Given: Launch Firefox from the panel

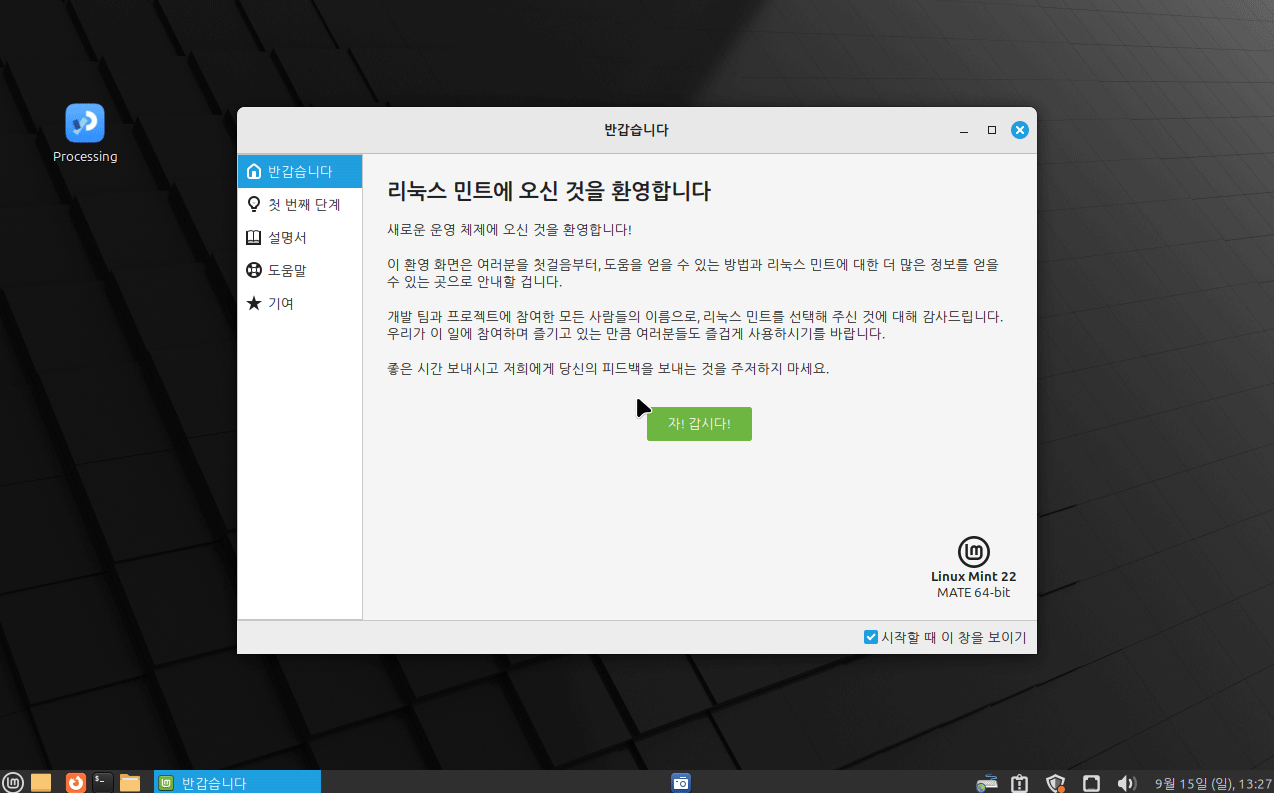Looking at the screenshot, I should [76, 782].
